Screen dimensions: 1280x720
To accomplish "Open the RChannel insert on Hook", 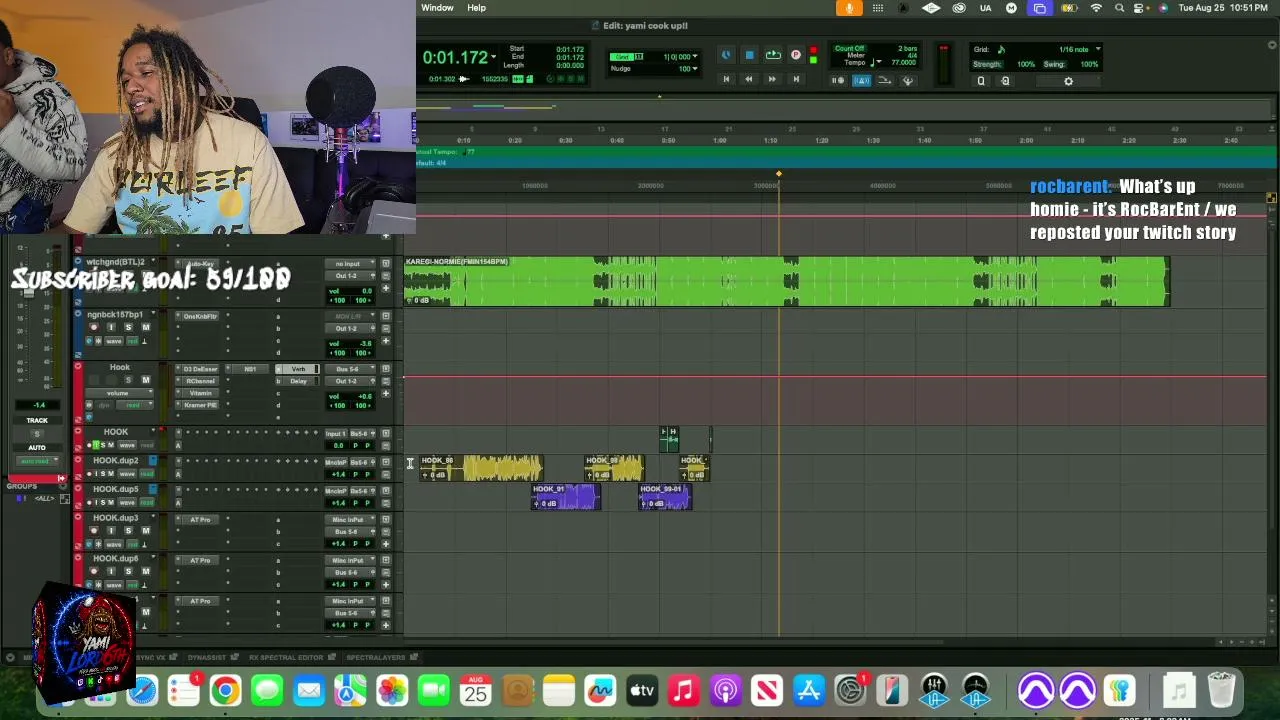I will (x=200, y=381).
